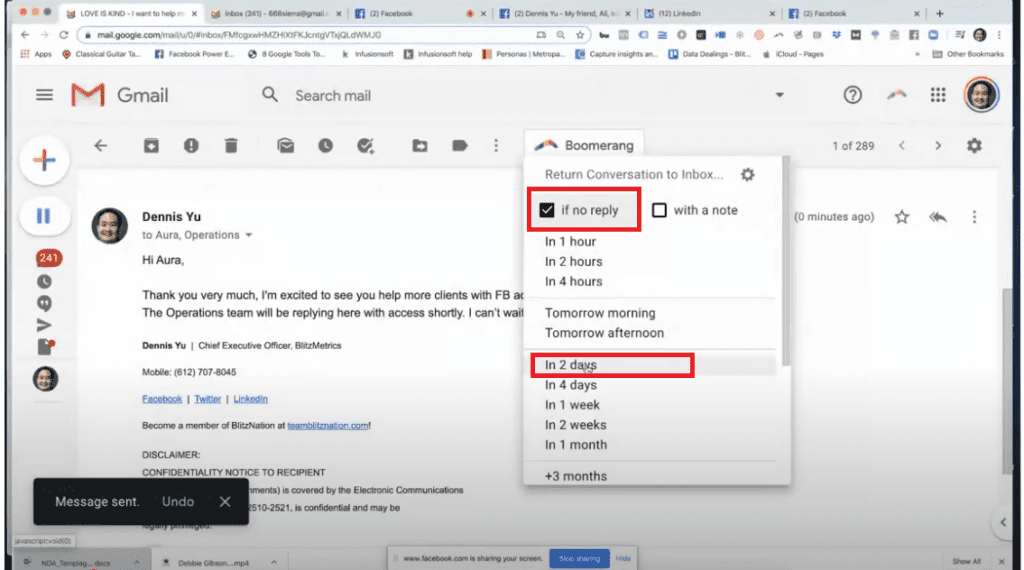Open the Labels tag icon
The image size is (1024, 570).
pyautogui.click(x=460, y=146)
